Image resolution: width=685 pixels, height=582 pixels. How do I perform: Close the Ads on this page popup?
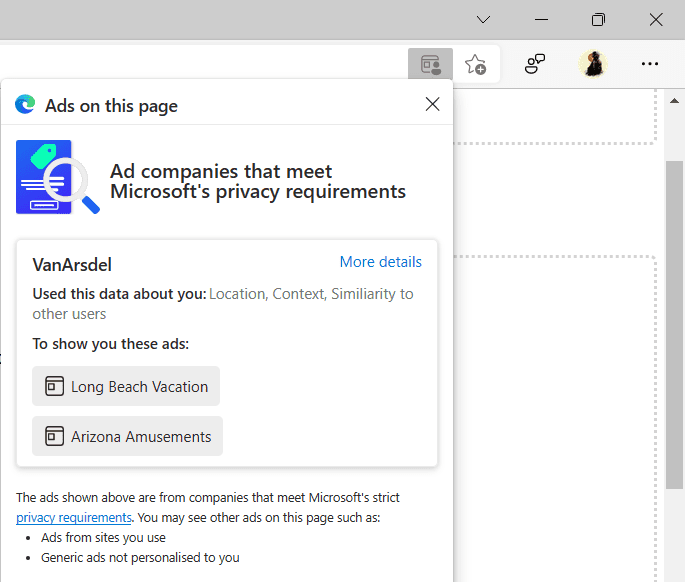tap(432, 104)
